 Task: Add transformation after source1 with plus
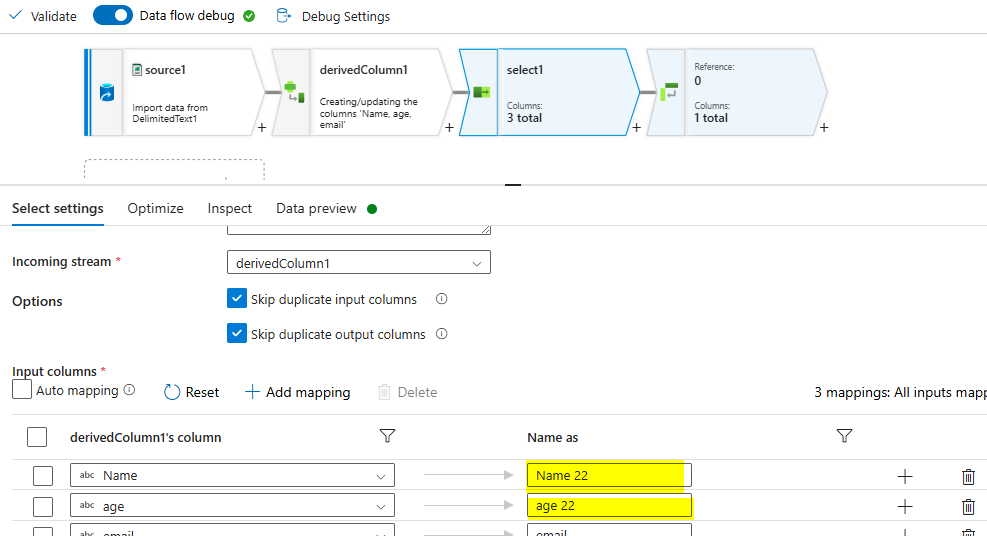(x=262, y=128)
